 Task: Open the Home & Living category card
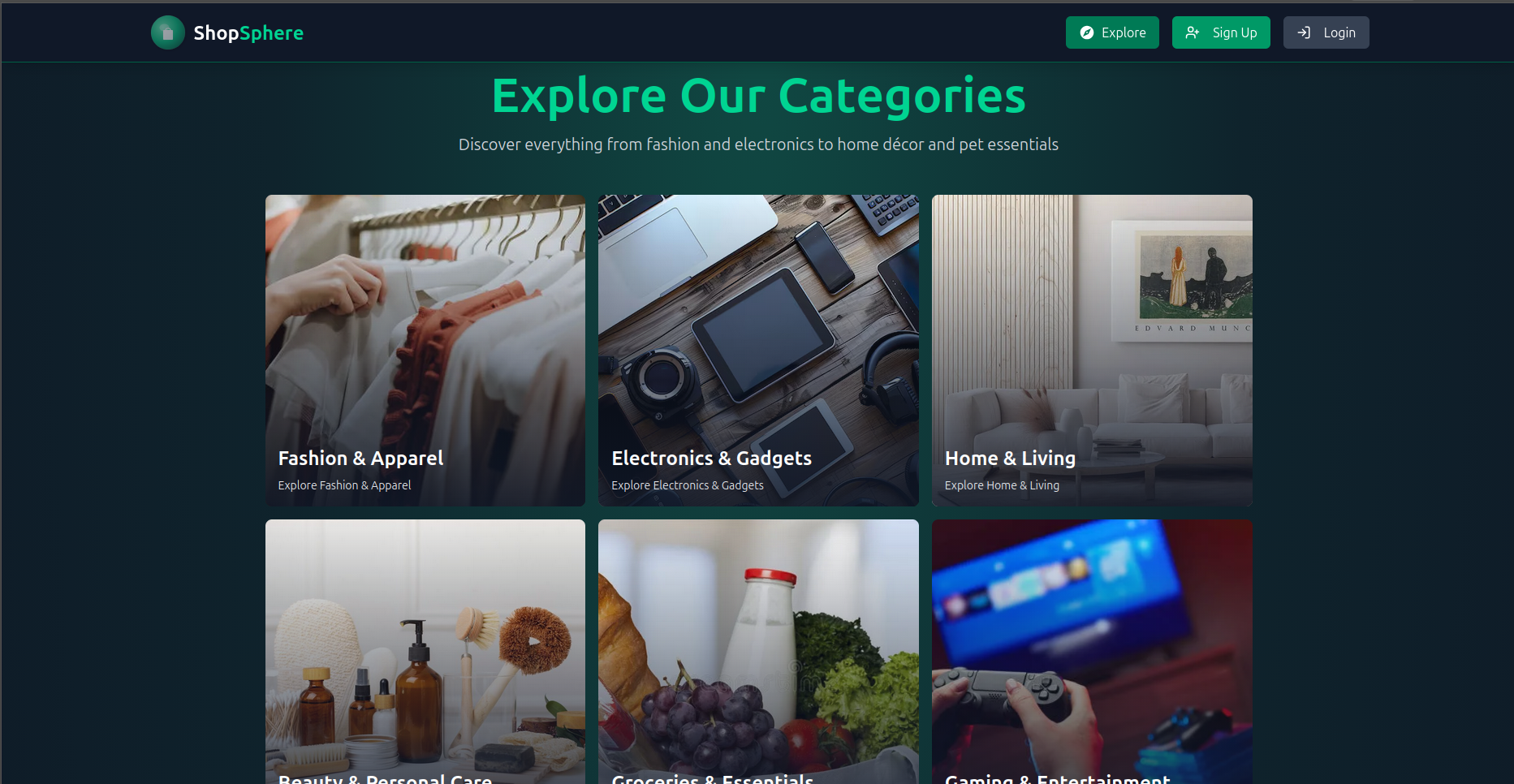click(x=1092, y=351)
